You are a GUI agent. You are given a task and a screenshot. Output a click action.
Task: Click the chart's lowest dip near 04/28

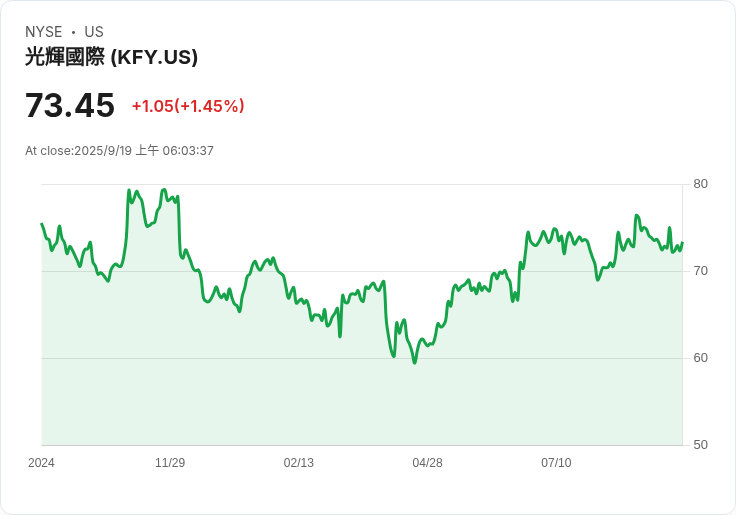414,362
